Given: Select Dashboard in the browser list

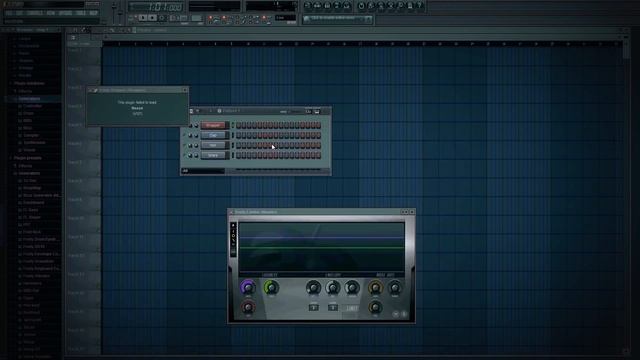Looking at the screenshot, I should pos(33,202).
